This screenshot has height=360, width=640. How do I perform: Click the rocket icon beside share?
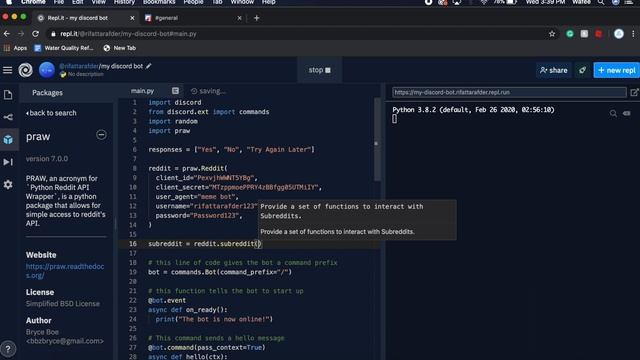click(582, 70)
